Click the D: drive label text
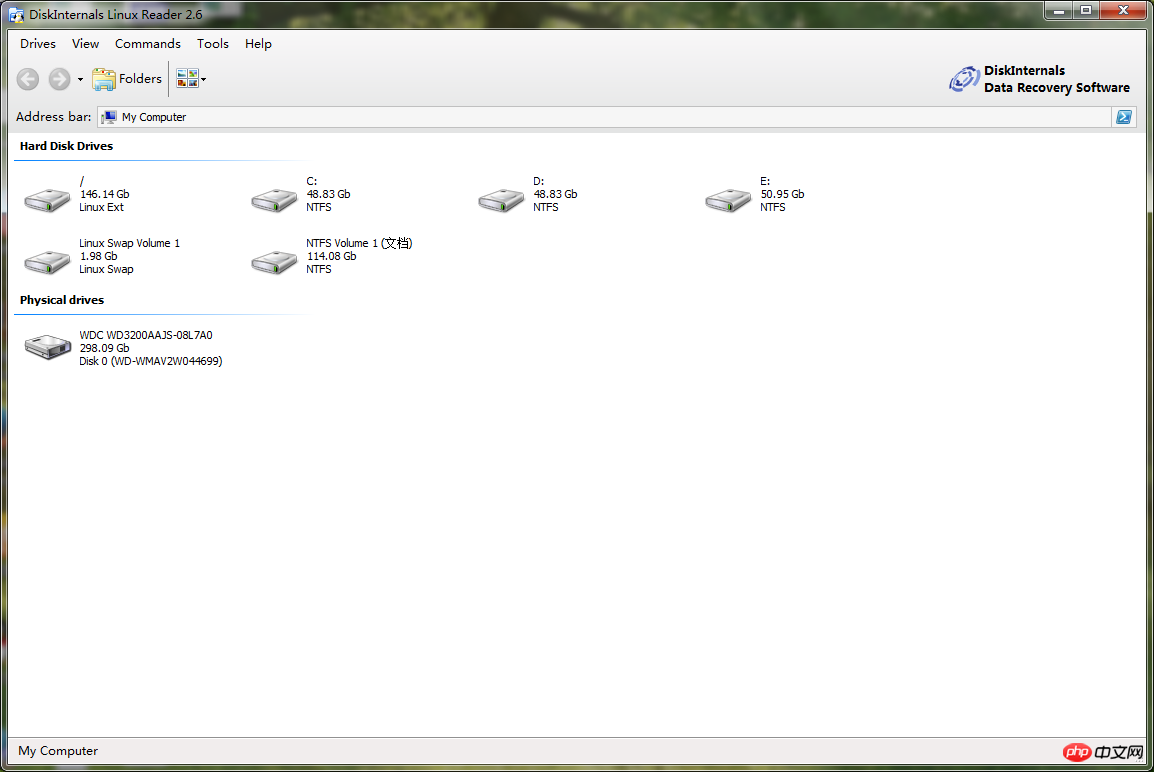 (539, 181)
